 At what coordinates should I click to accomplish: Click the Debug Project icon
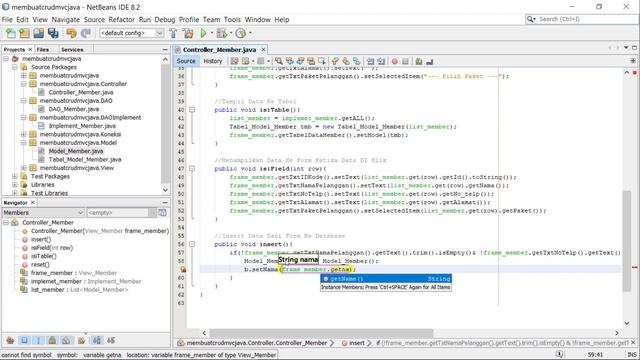(222, 33)
